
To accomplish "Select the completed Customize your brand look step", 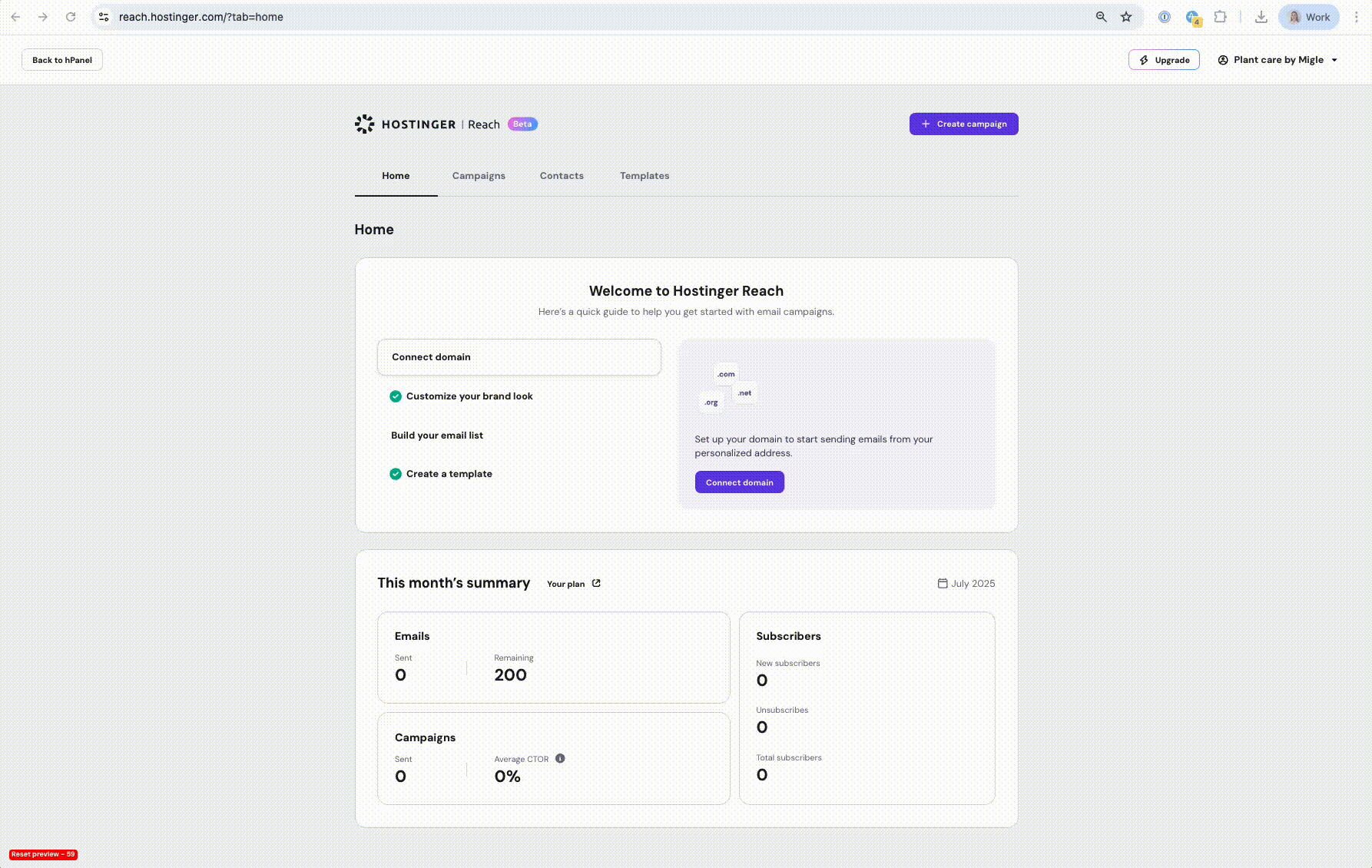I will 469,396.
